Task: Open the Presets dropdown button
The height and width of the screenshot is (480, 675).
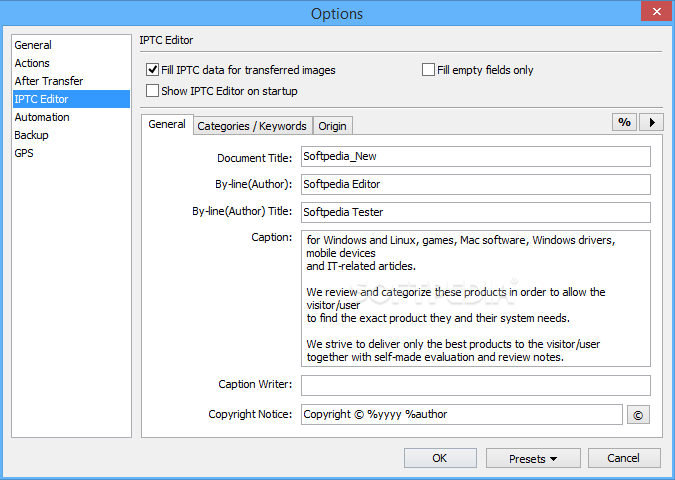Action: (533, 458)
